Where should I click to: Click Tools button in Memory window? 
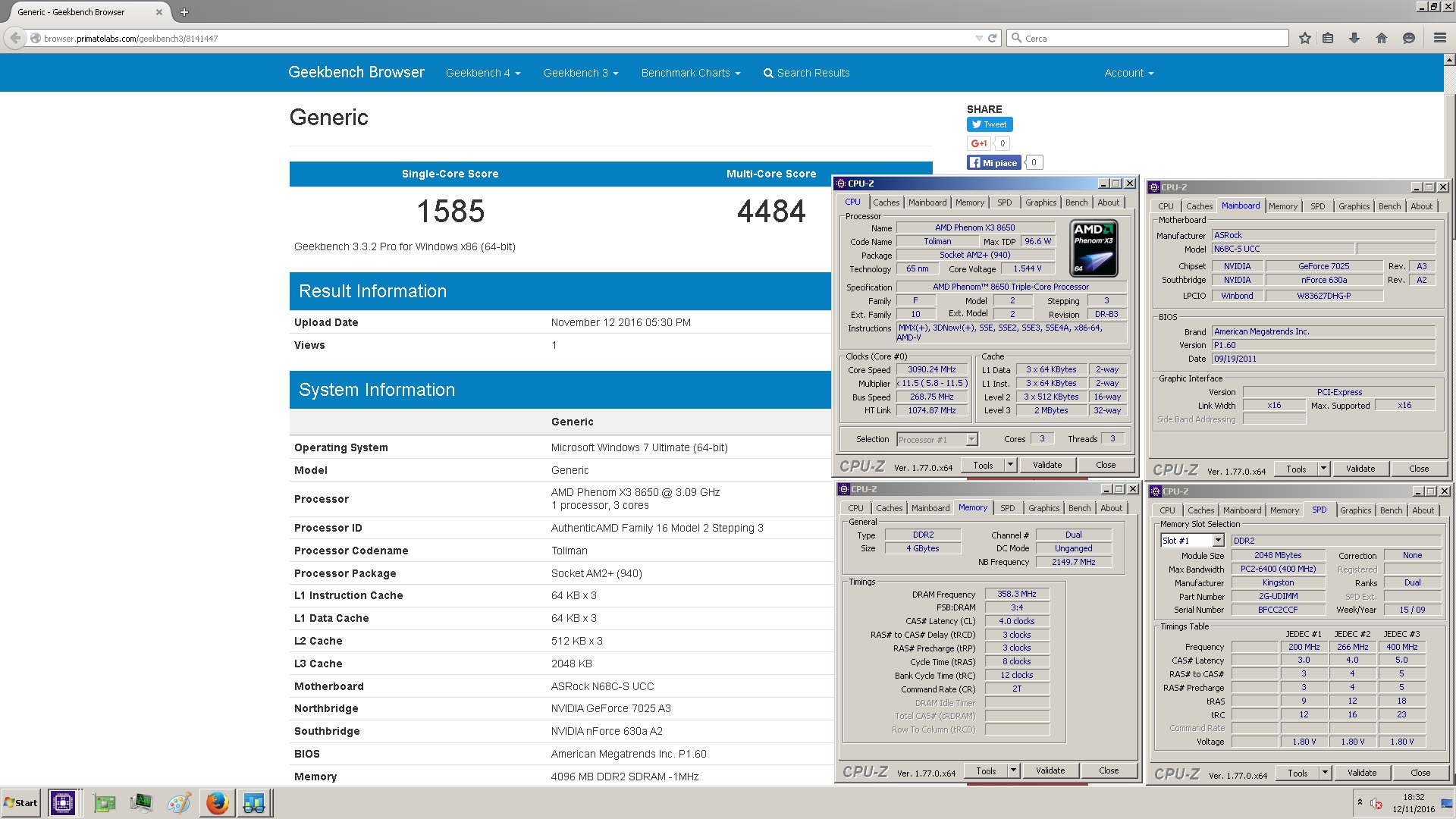pyautogui.click(x=986, y=770)
